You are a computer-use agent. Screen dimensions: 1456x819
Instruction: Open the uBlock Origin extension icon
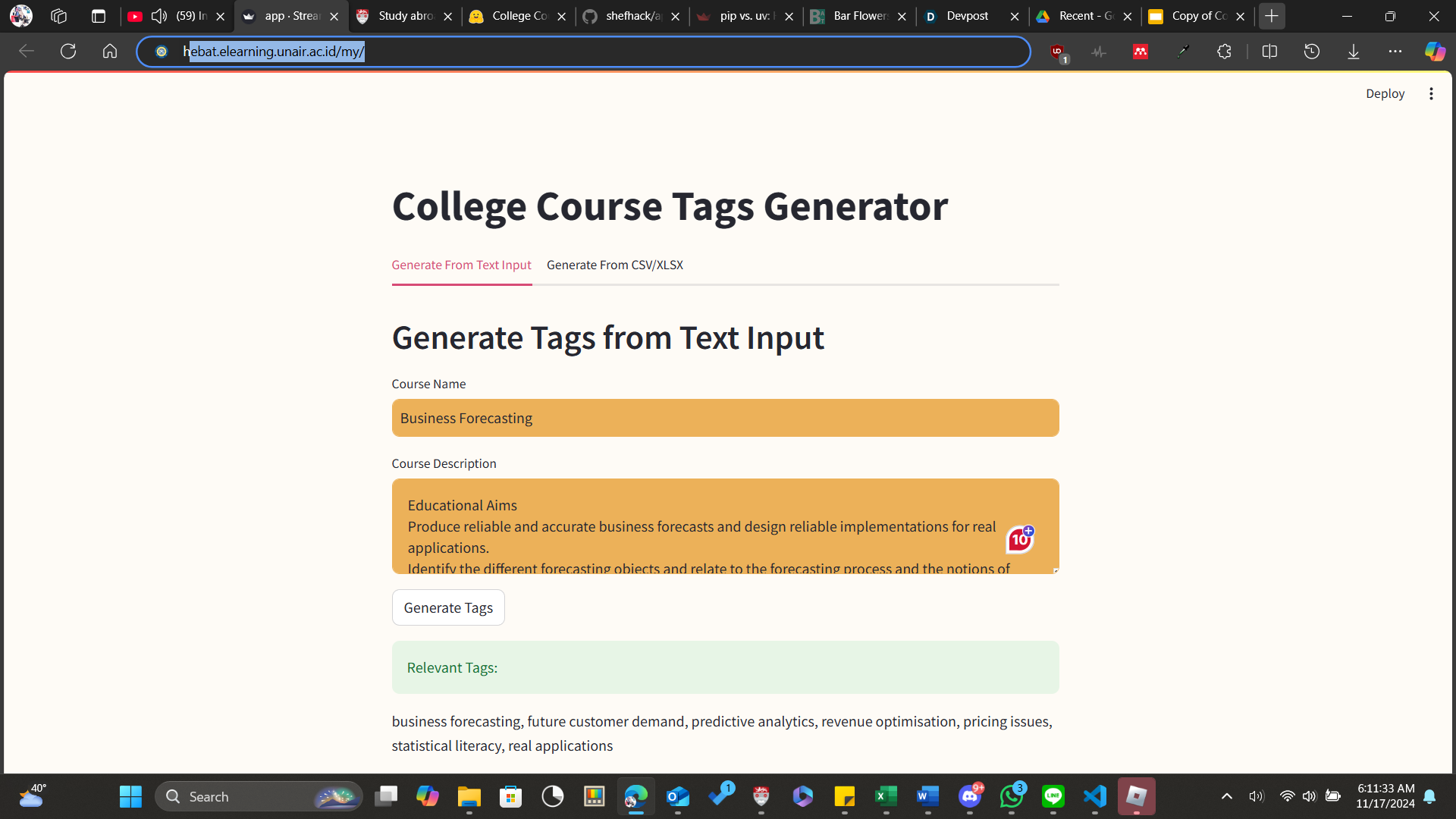tap(1057, 52)
